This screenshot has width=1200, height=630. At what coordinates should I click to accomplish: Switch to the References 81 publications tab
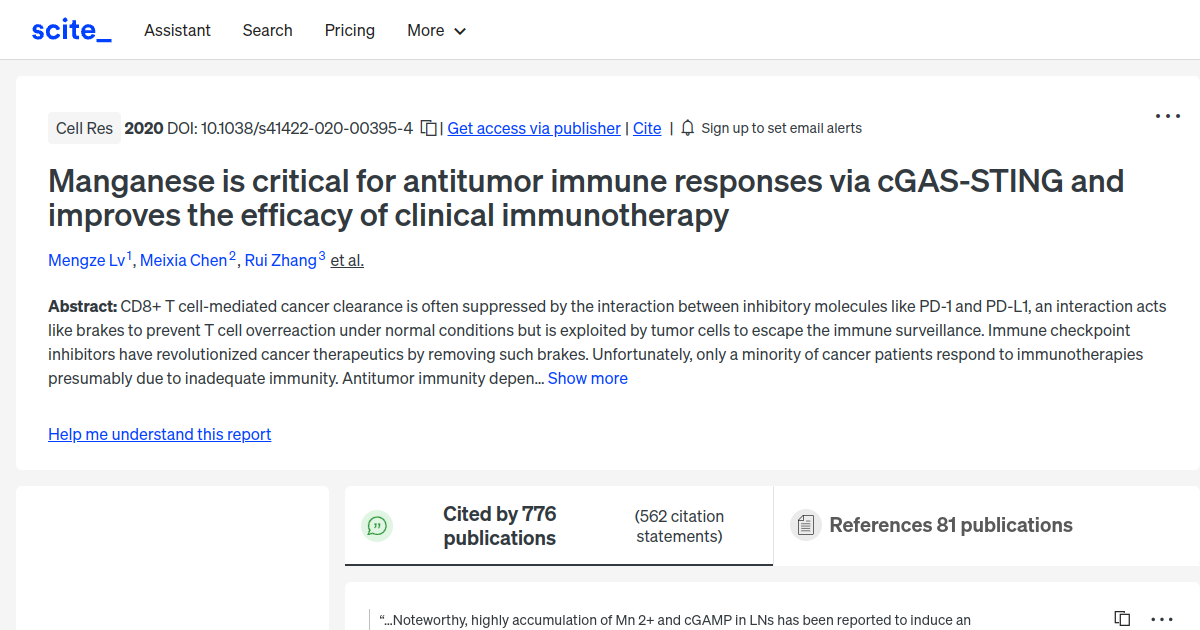pos(950,524)
